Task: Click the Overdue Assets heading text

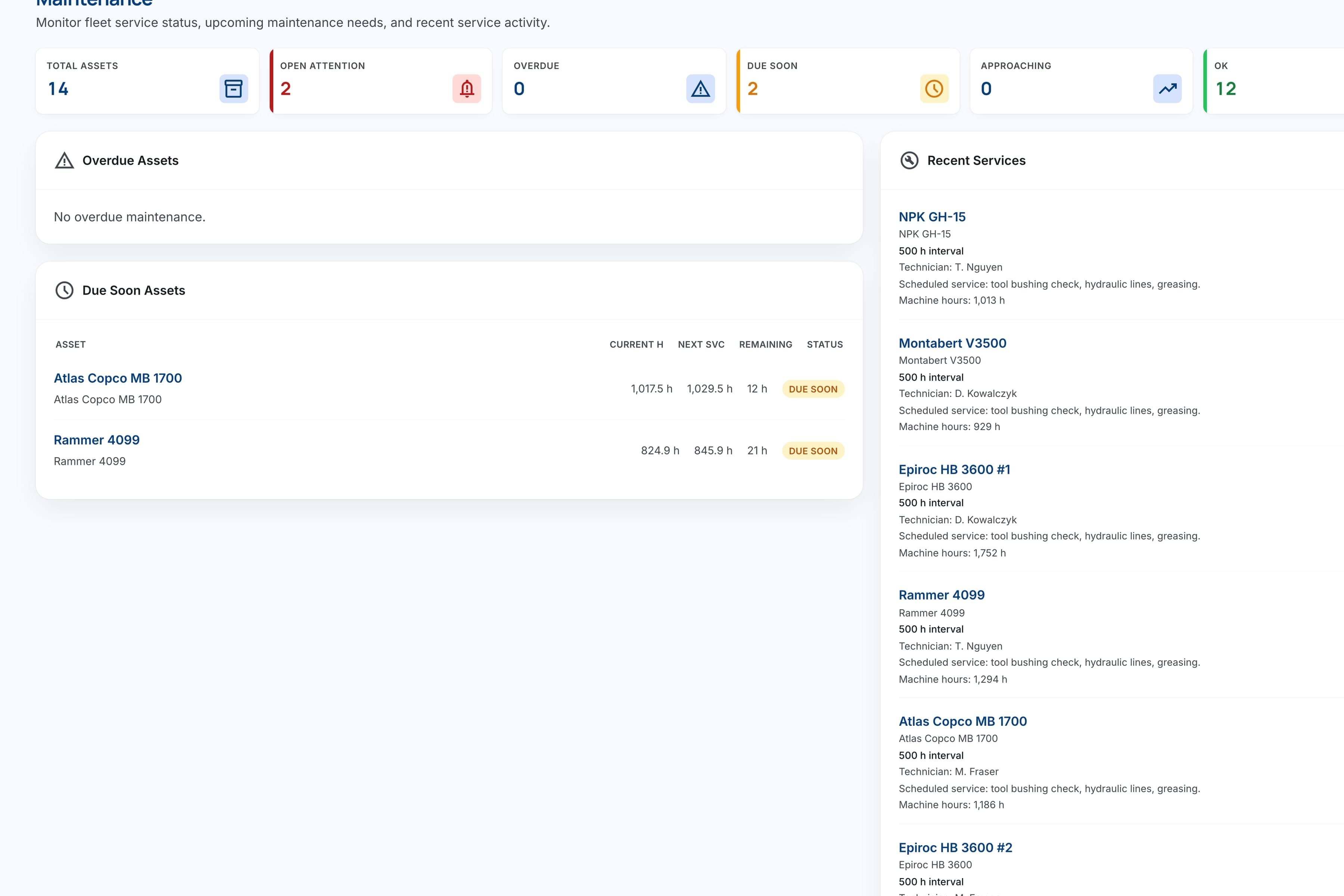Action: pyautogui.click(x=130, y=161)
